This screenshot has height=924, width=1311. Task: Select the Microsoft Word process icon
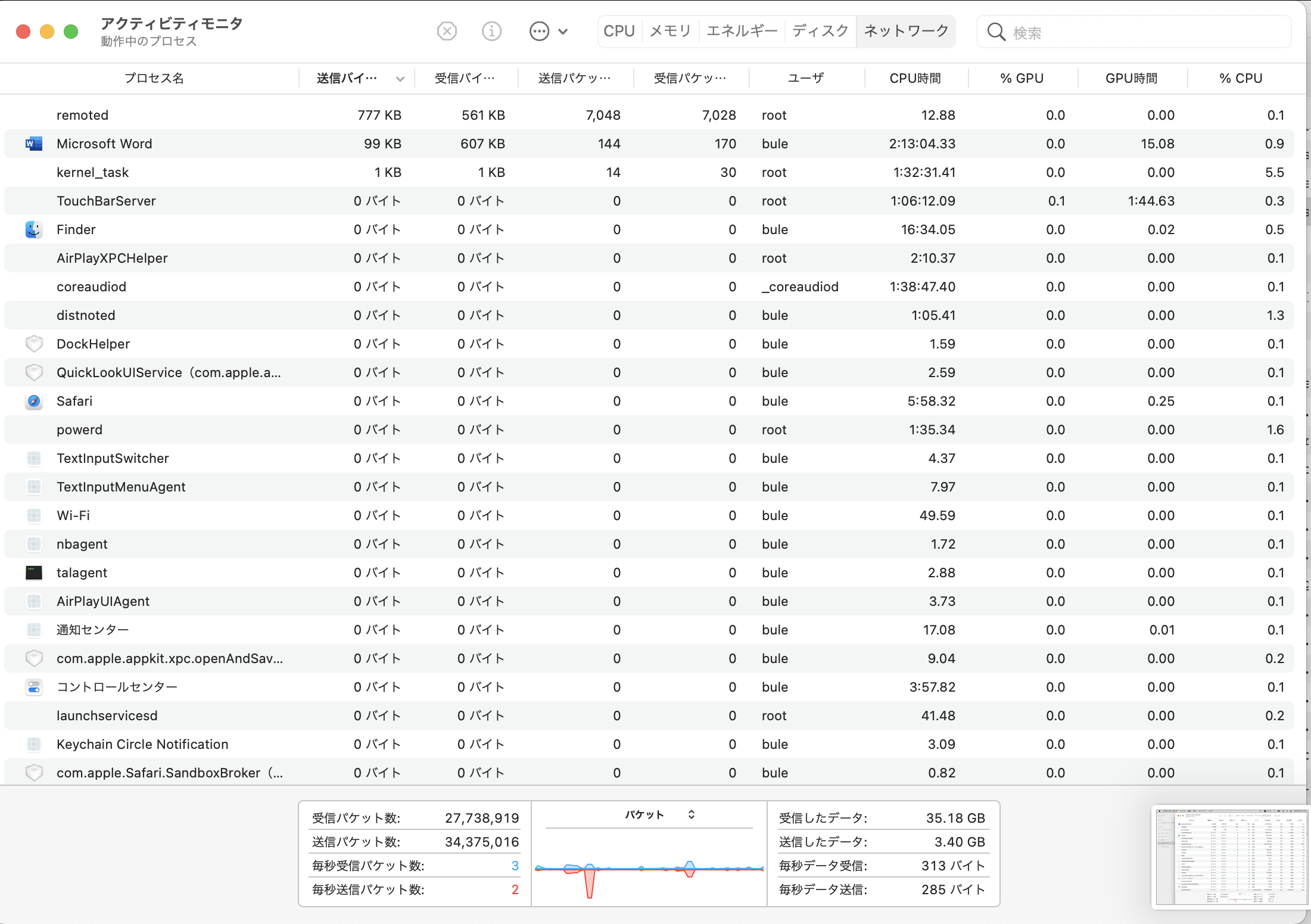point(34,144)
